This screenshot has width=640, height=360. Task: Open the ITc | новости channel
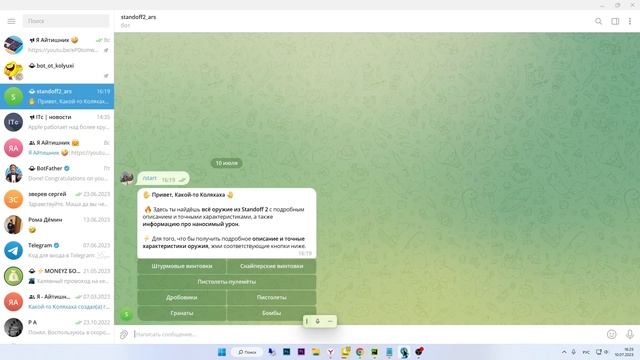click(x=57, y=122)
